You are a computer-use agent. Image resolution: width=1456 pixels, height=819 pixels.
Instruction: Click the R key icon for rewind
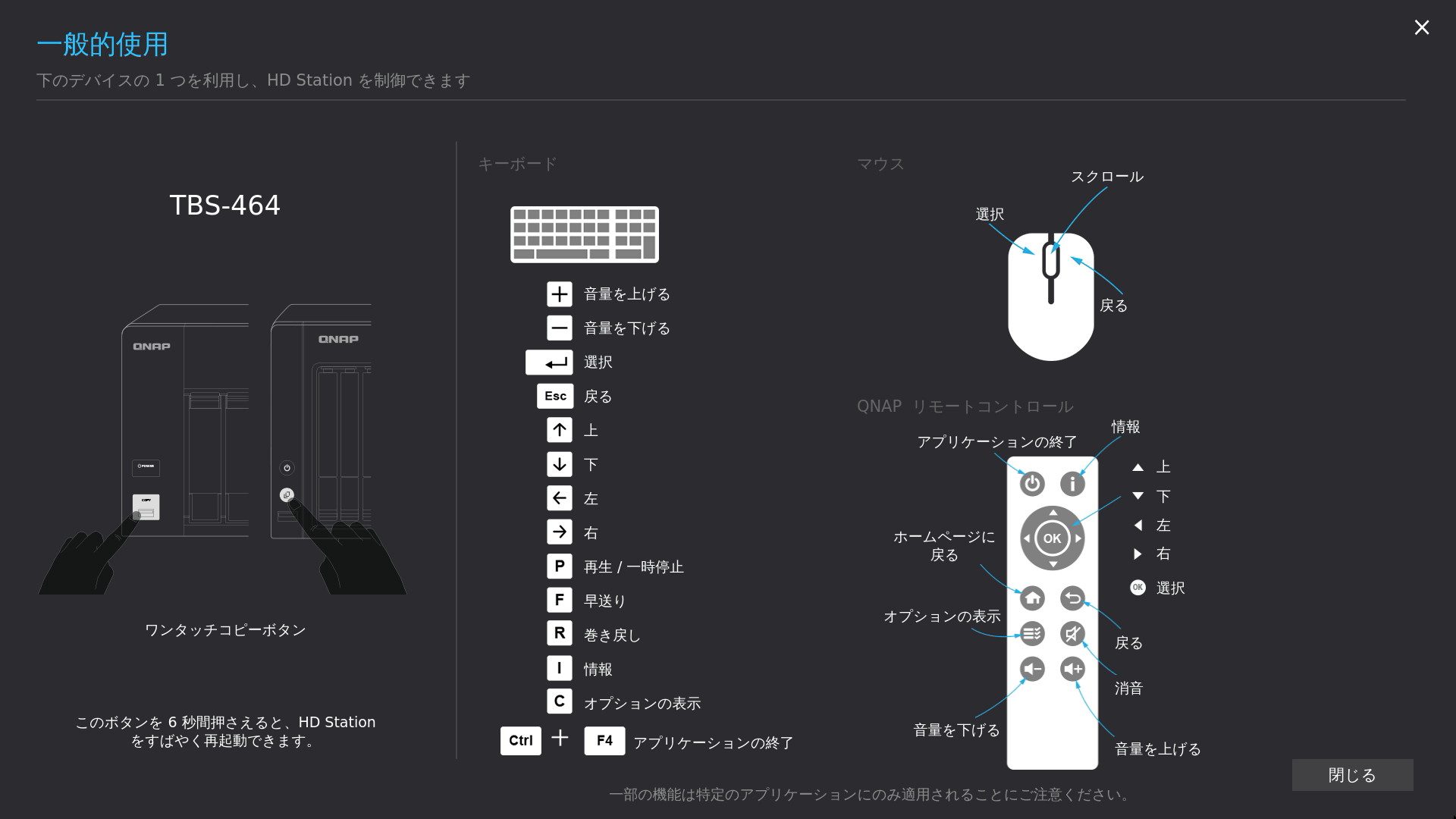tap(559, 634)
